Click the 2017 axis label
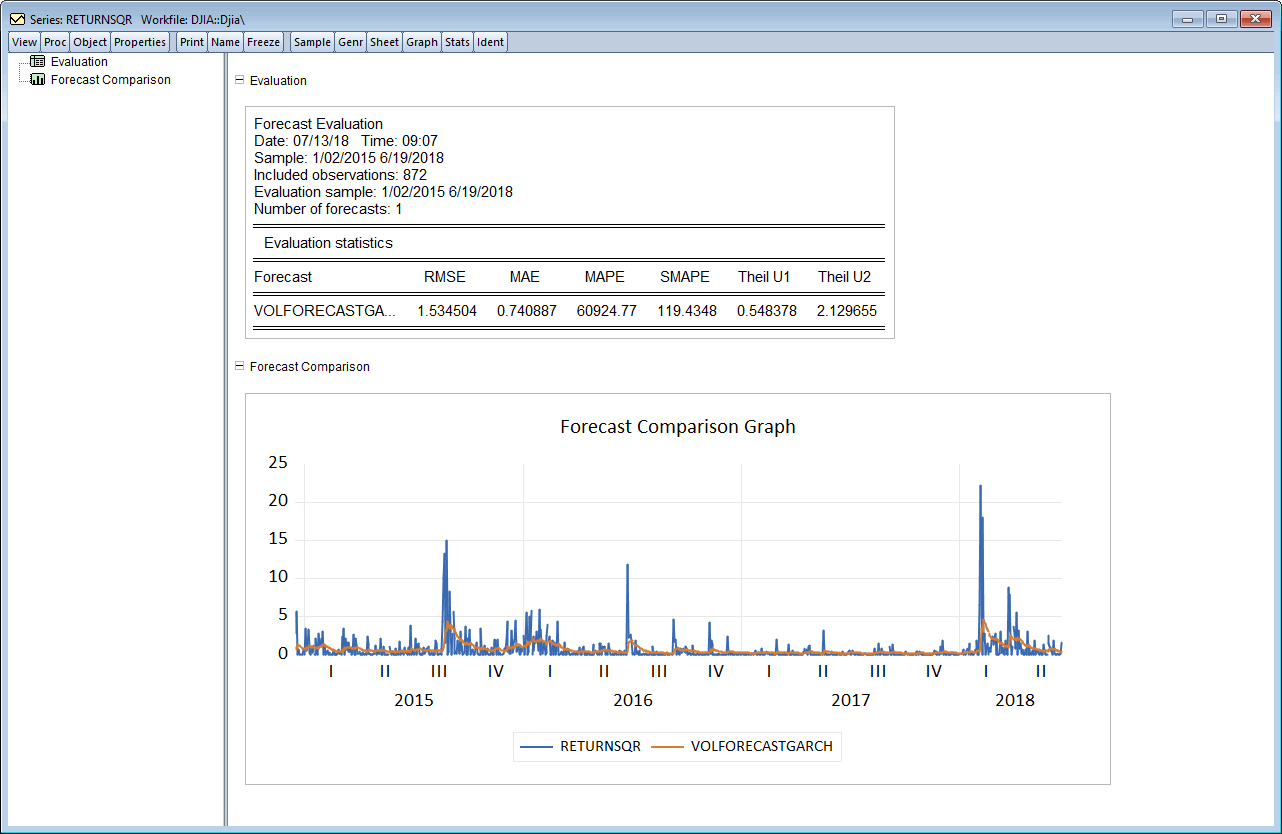The height and width of the screenshot is (834, 1282). click(851, 700)
